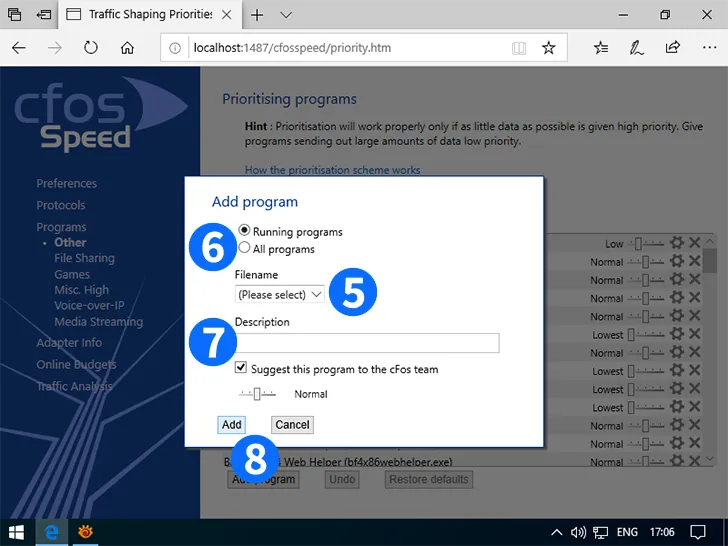Open the Windows Start menu
Screen dimensions: 728x546
pyautogui.click(x=17, y=532)
